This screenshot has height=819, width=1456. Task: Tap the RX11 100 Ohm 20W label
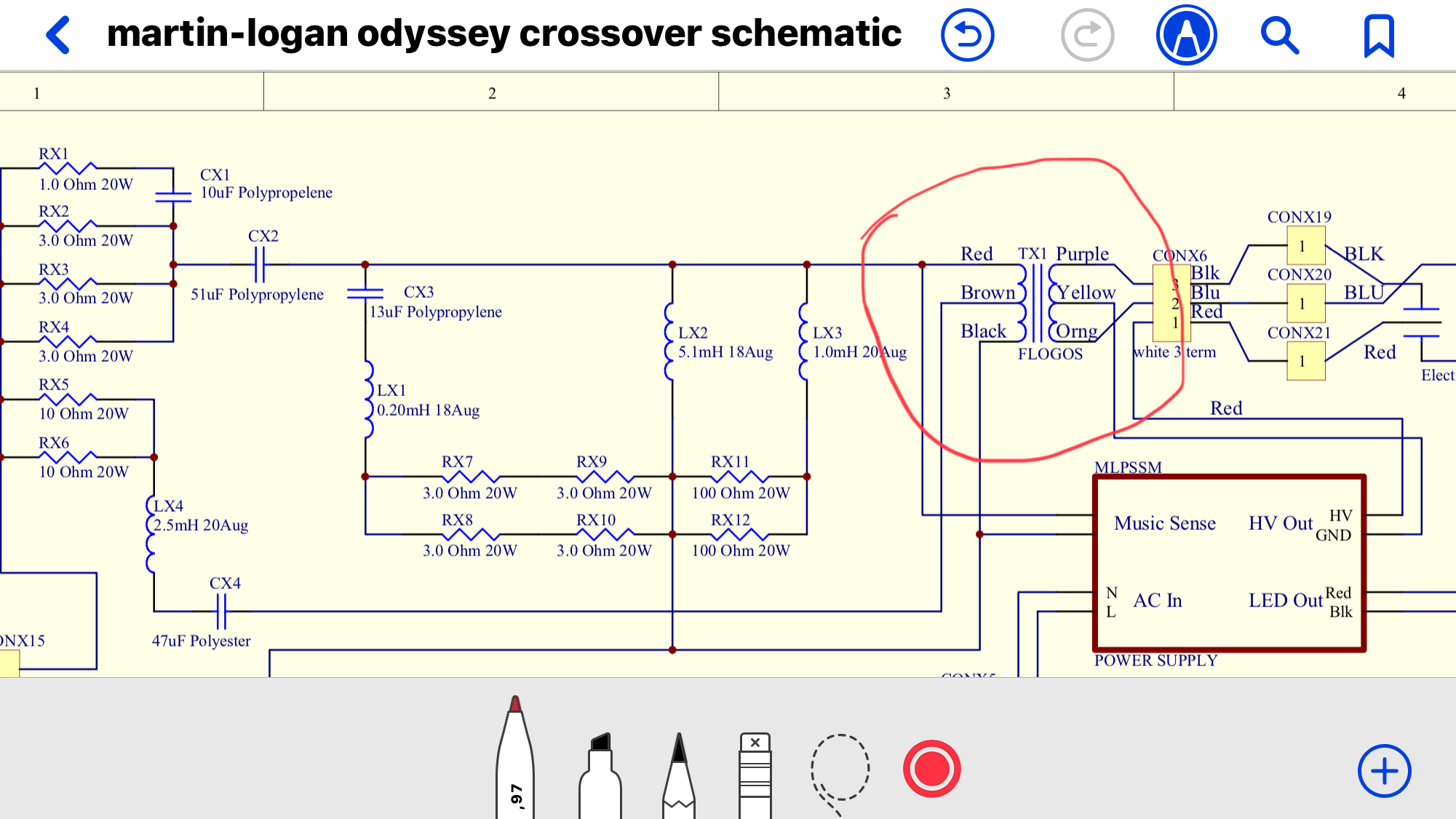740,478
